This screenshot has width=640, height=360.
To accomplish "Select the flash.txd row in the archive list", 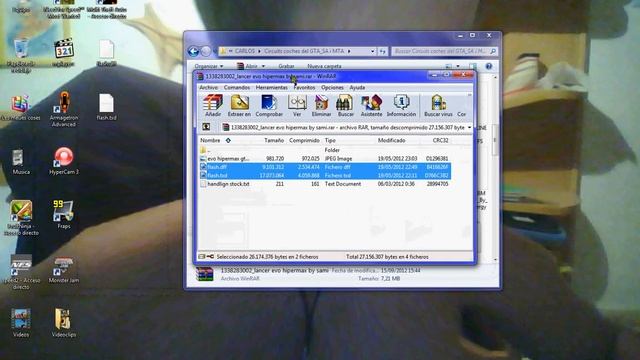I will click(325, 176).
